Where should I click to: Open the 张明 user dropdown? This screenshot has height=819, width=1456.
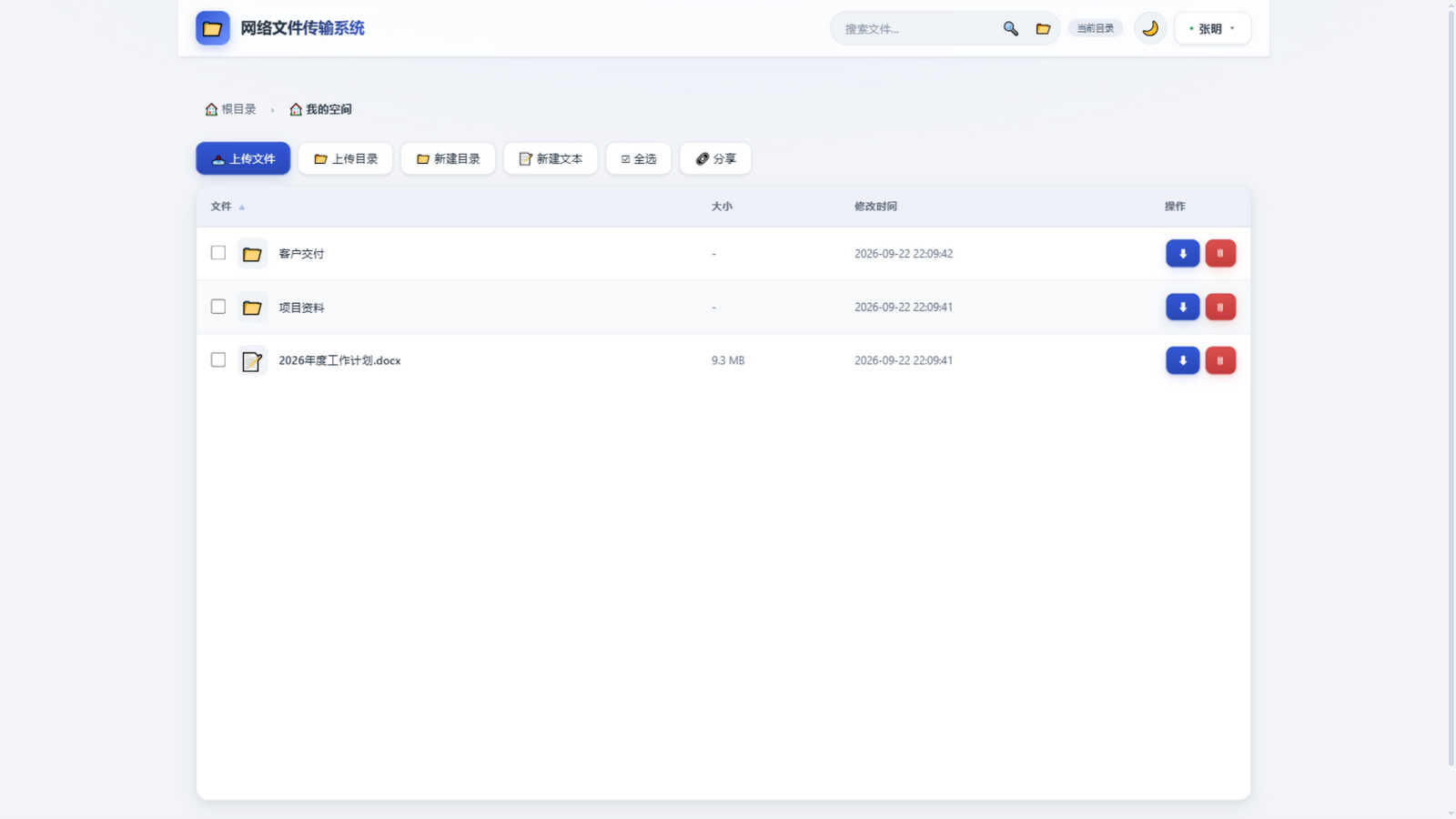pyautogui.click(x=1212, y=28)
